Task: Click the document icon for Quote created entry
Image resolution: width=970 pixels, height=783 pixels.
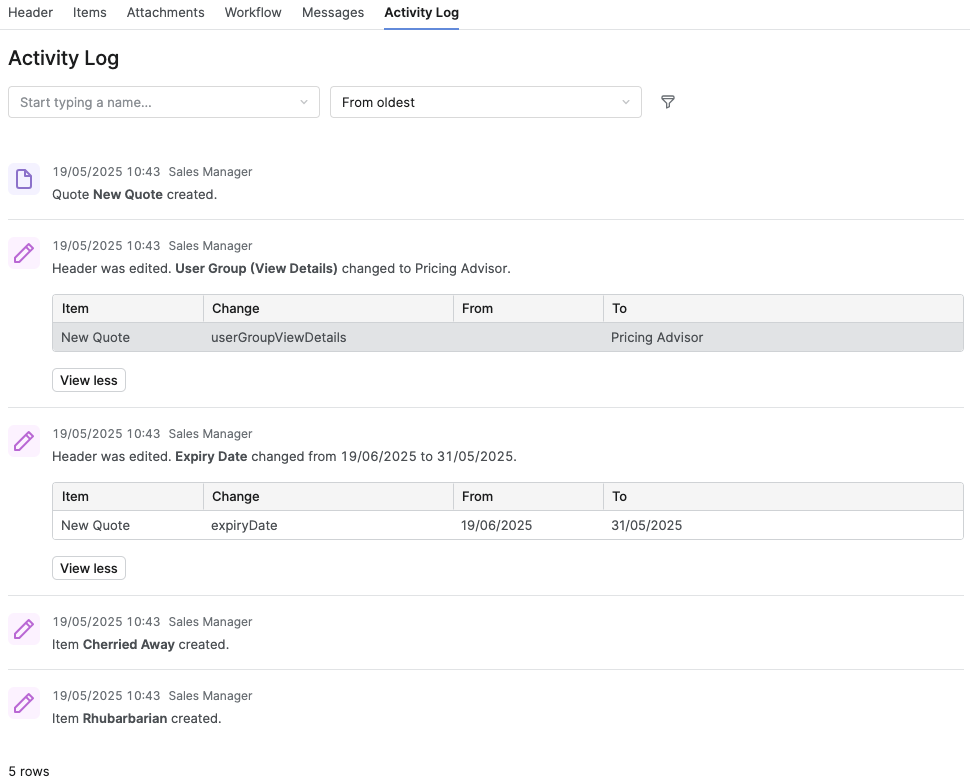Action: click(24, 180)
